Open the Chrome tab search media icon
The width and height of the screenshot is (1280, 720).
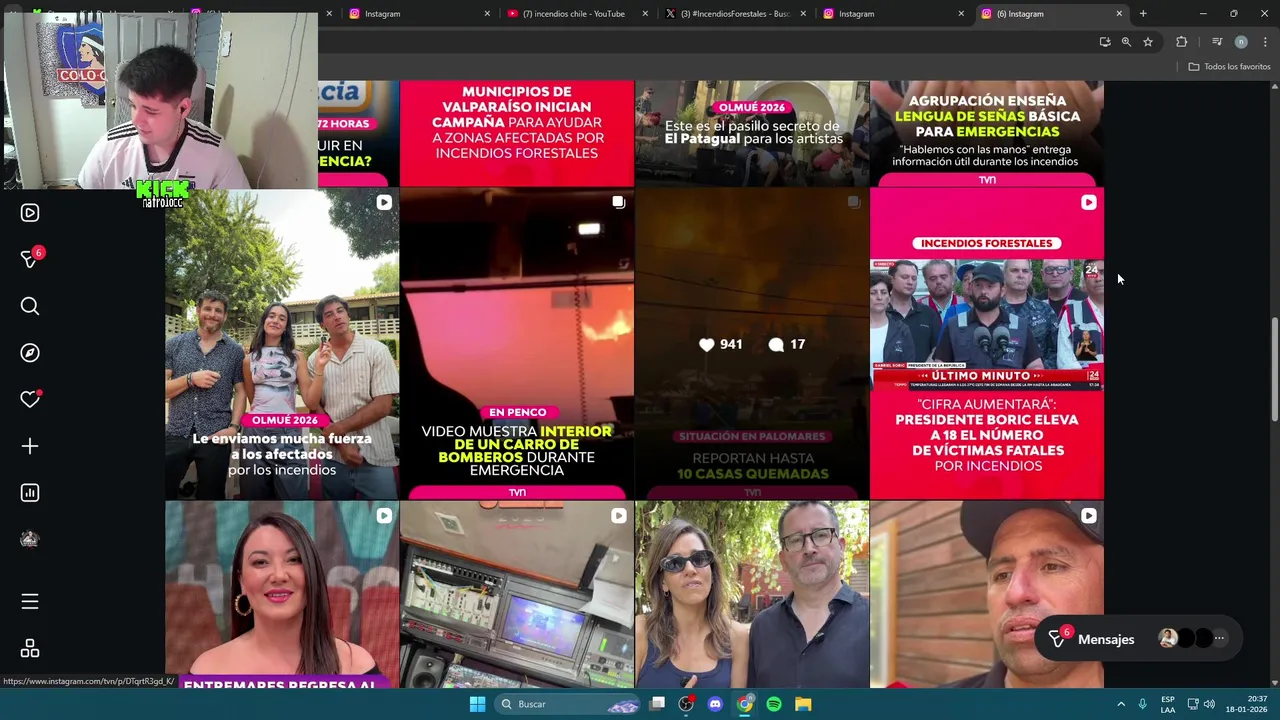click(x=1217, y=42)
